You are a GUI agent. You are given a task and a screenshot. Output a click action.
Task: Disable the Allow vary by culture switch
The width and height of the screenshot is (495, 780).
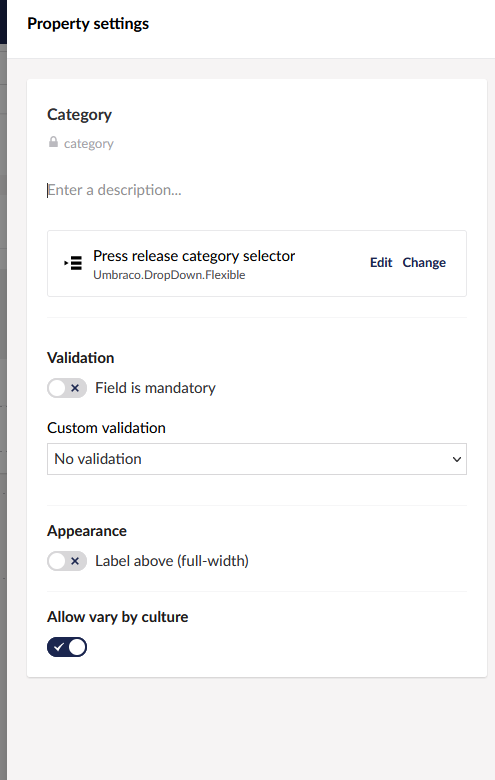pos(67,647)
